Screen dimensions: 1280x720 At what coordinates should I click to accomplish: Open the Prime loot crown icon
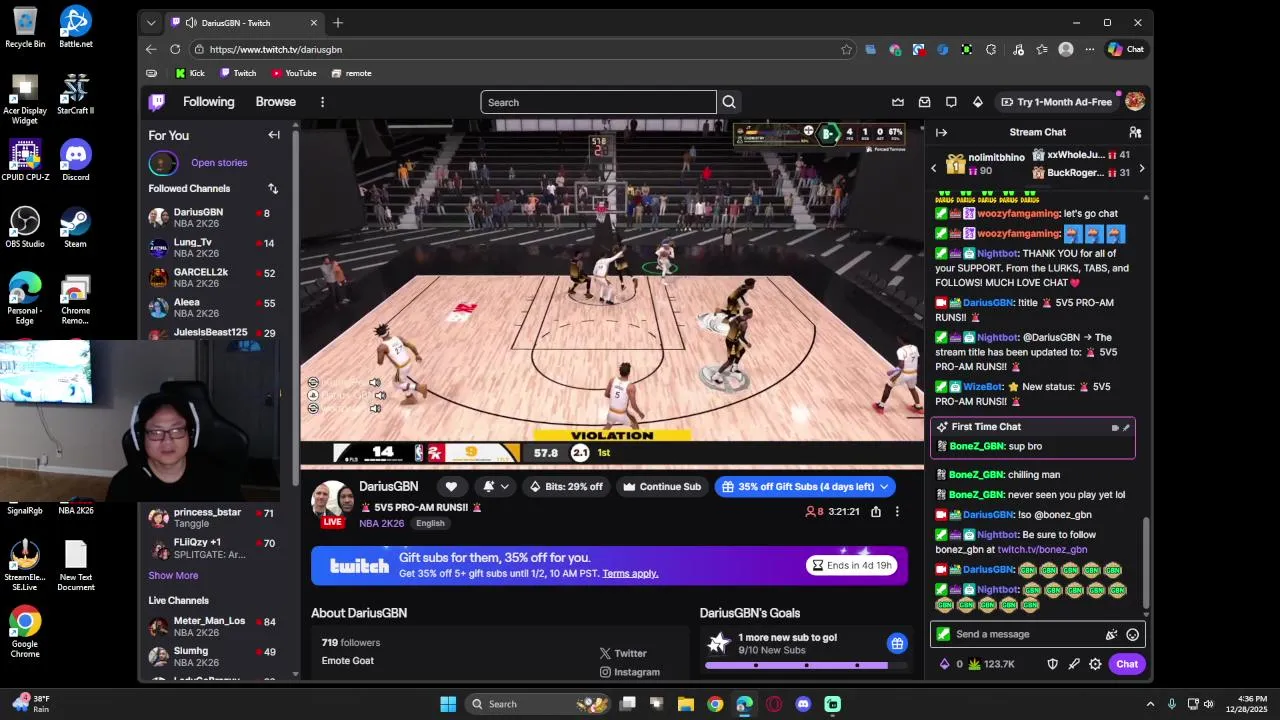898,102
